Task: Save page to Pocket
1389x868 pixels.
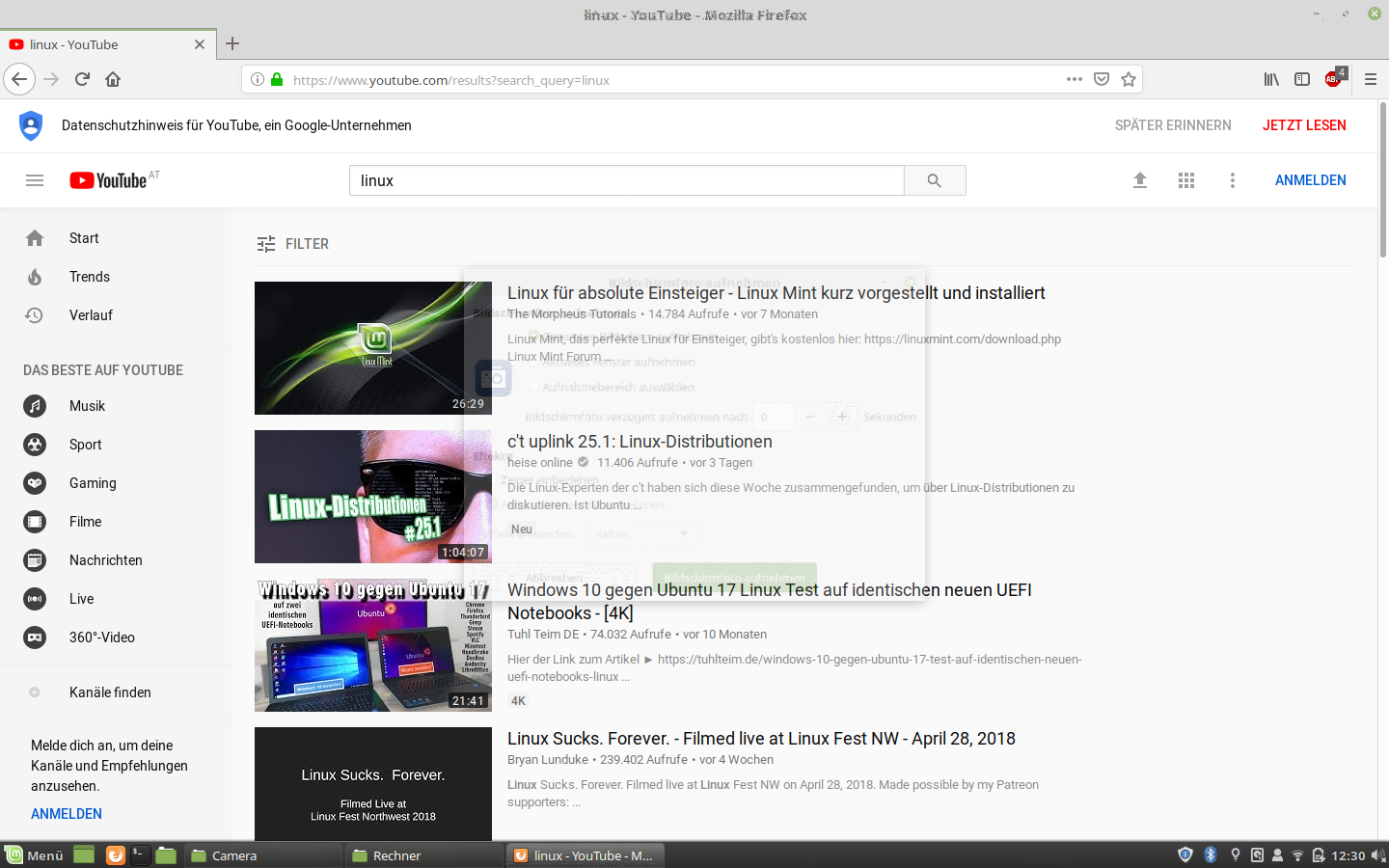Action: [x=1102, y=79]
